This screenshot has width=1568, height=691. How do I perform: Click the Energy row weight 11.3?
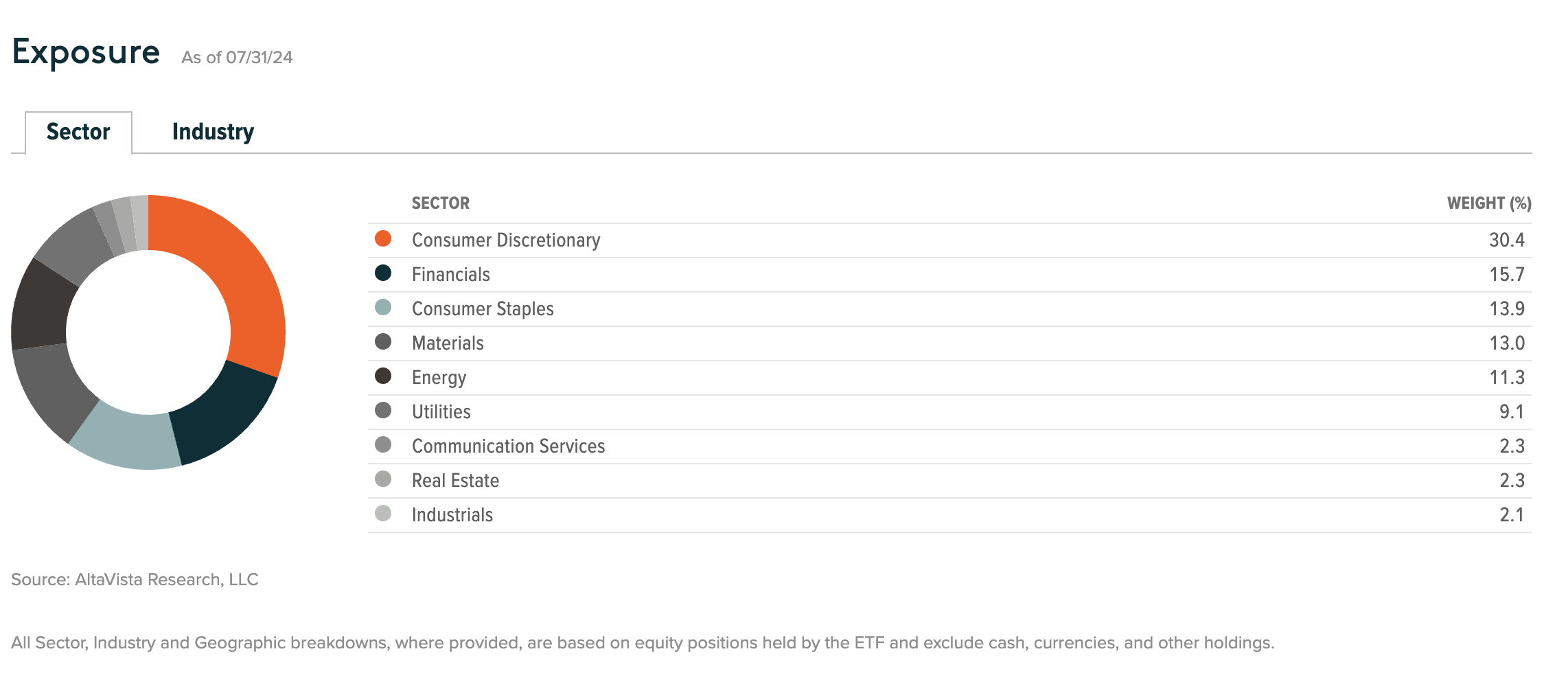(x=1506, y=378)
